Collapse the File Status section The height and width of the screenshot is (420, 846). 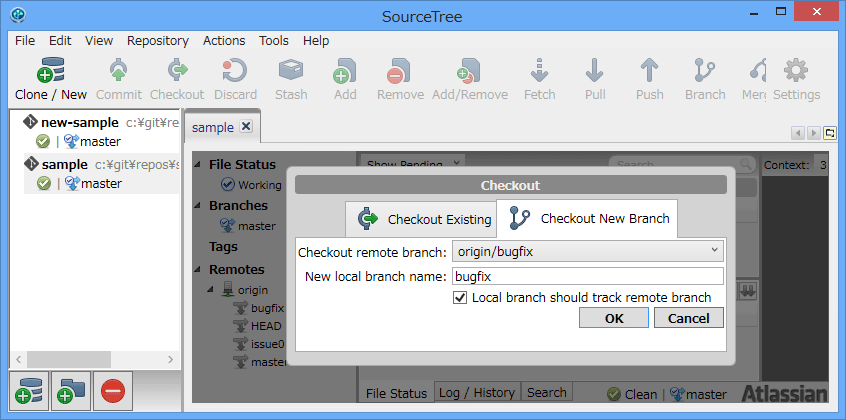coord(199,165)
